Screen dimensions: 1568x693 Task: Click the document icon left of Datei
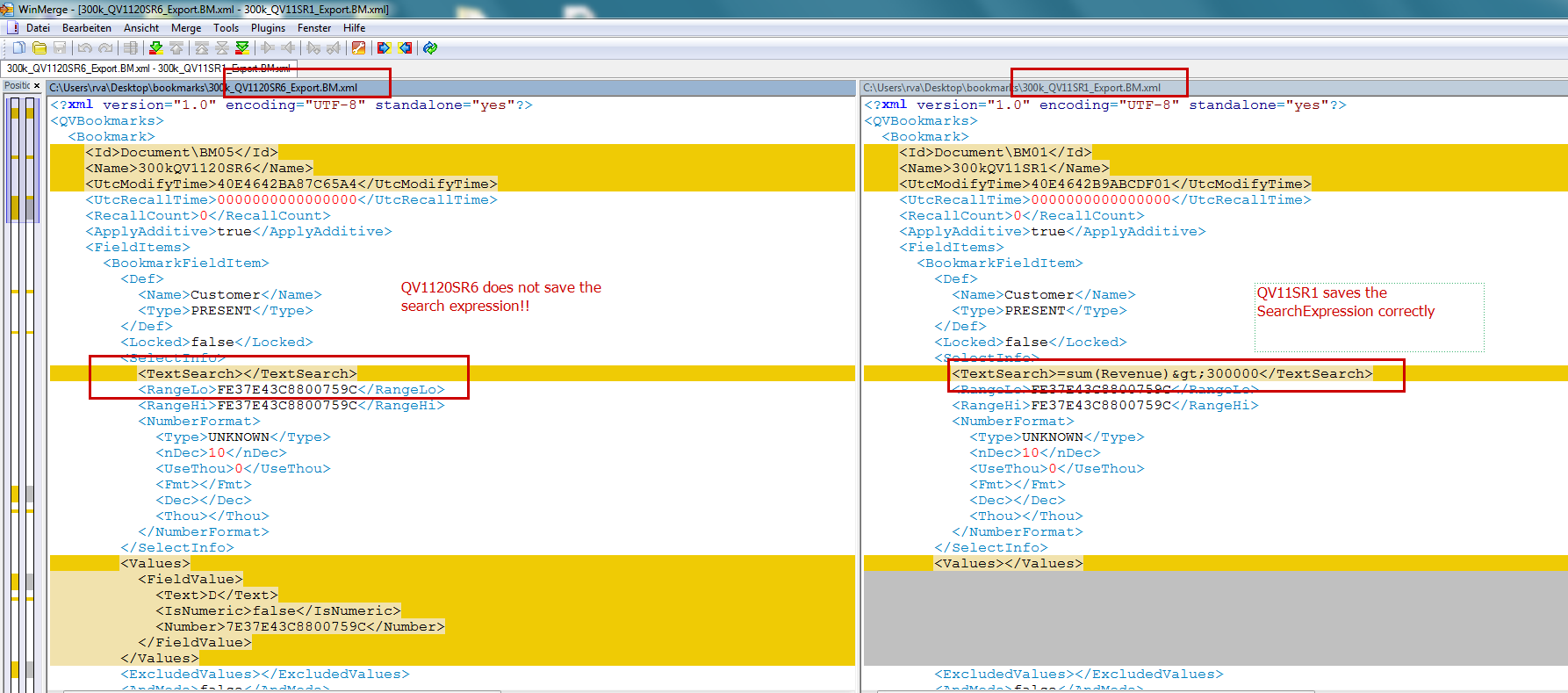[13, 28]
